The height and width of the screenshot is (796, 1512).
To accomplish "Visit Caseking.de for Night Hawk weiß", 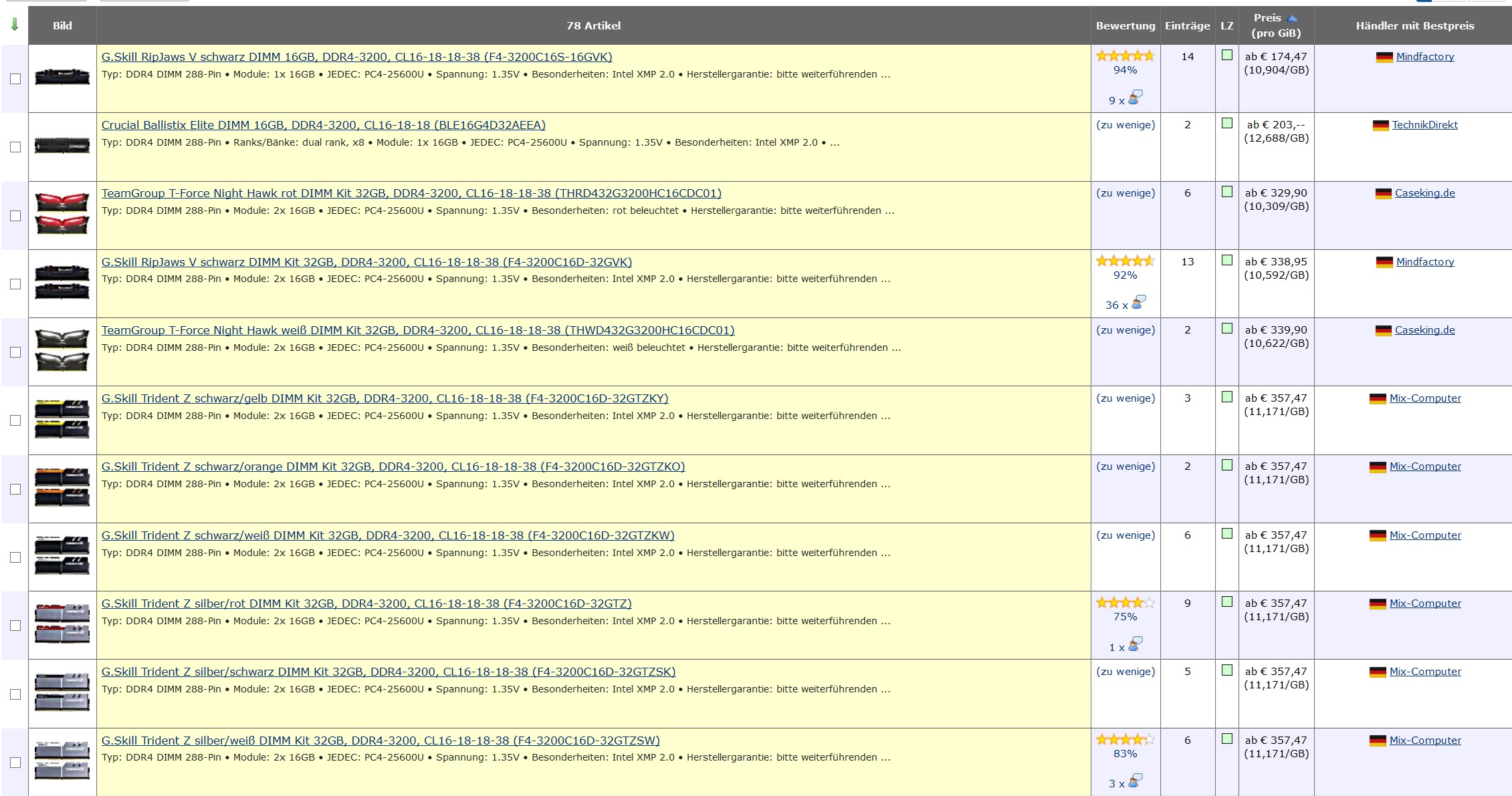I will tap(1424, 330).
